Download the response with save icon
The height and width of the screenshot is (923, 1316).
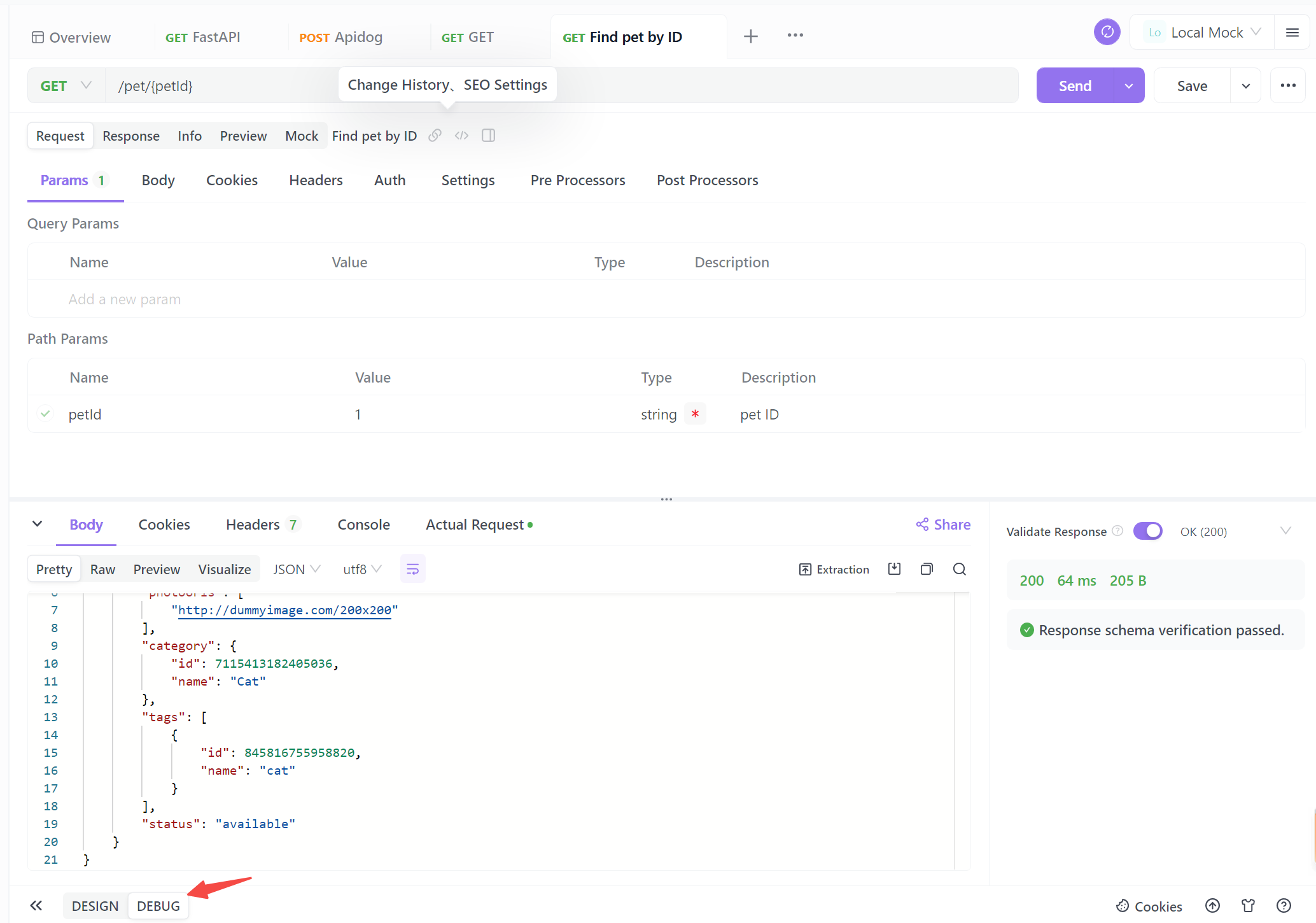894,568
